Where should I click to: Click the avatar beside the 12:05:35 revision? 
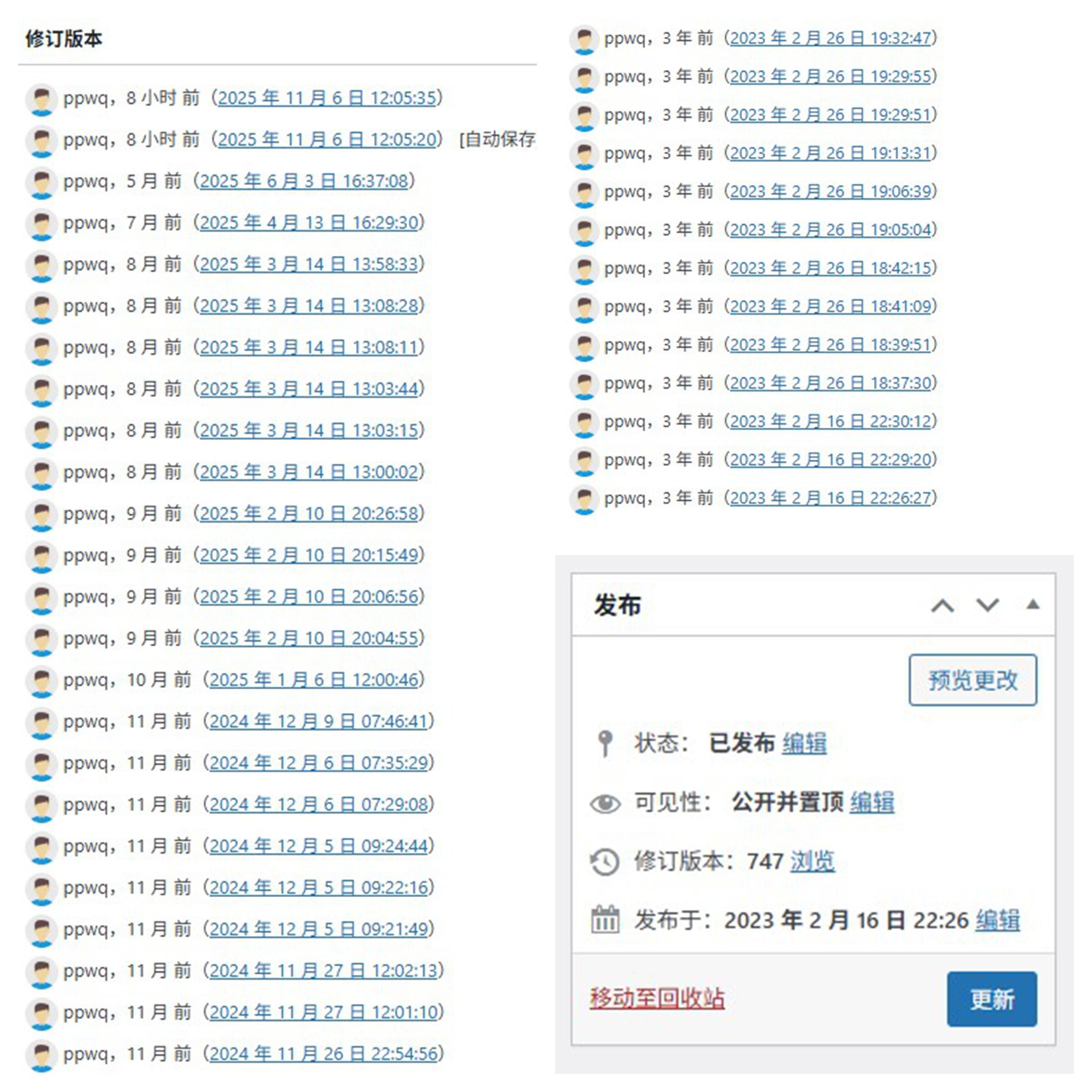(x=41, y=100)
